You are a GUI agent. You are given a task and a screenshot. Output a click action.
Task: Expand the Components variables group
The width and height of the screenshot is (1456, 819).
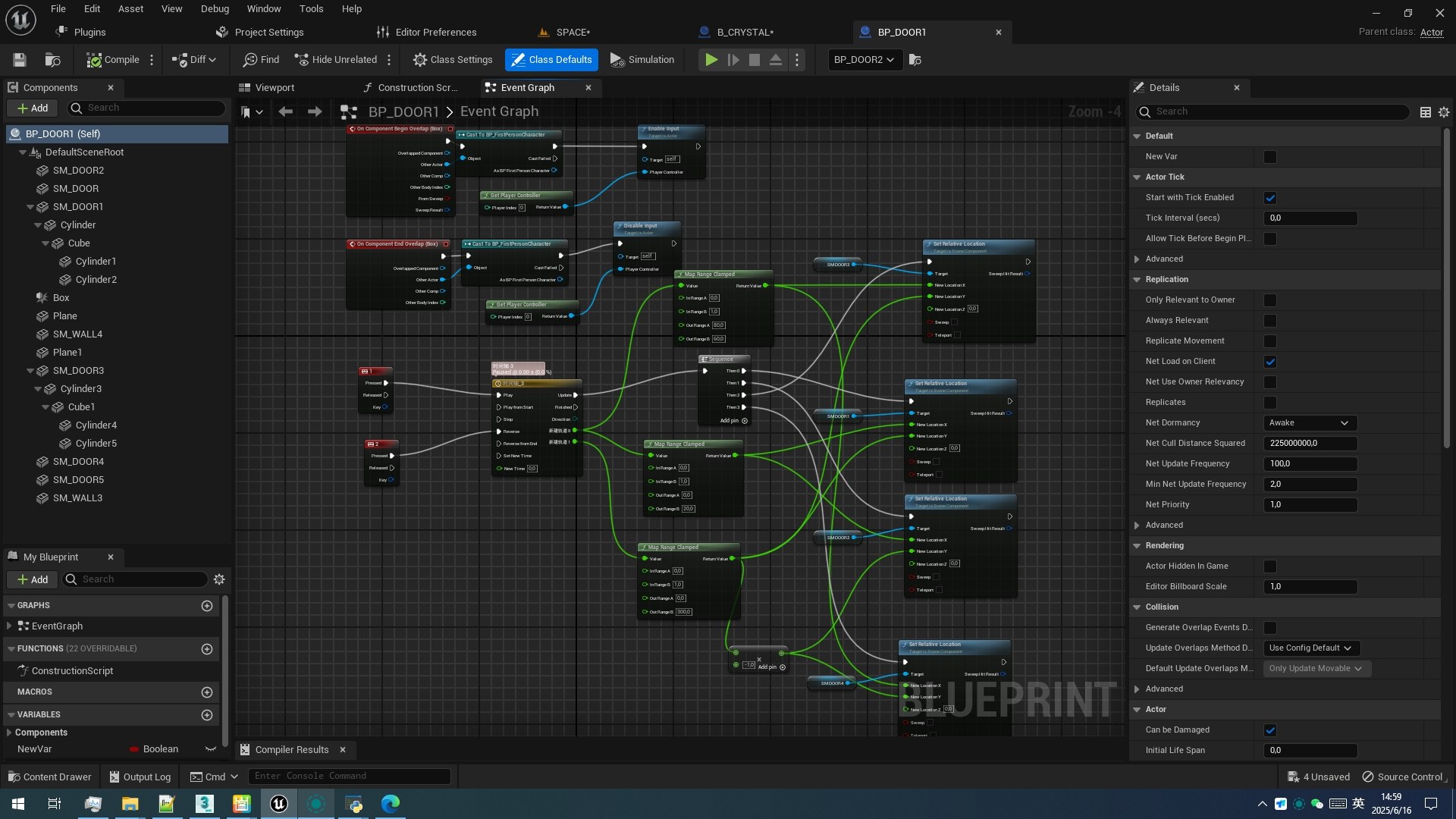coord(8,733)
